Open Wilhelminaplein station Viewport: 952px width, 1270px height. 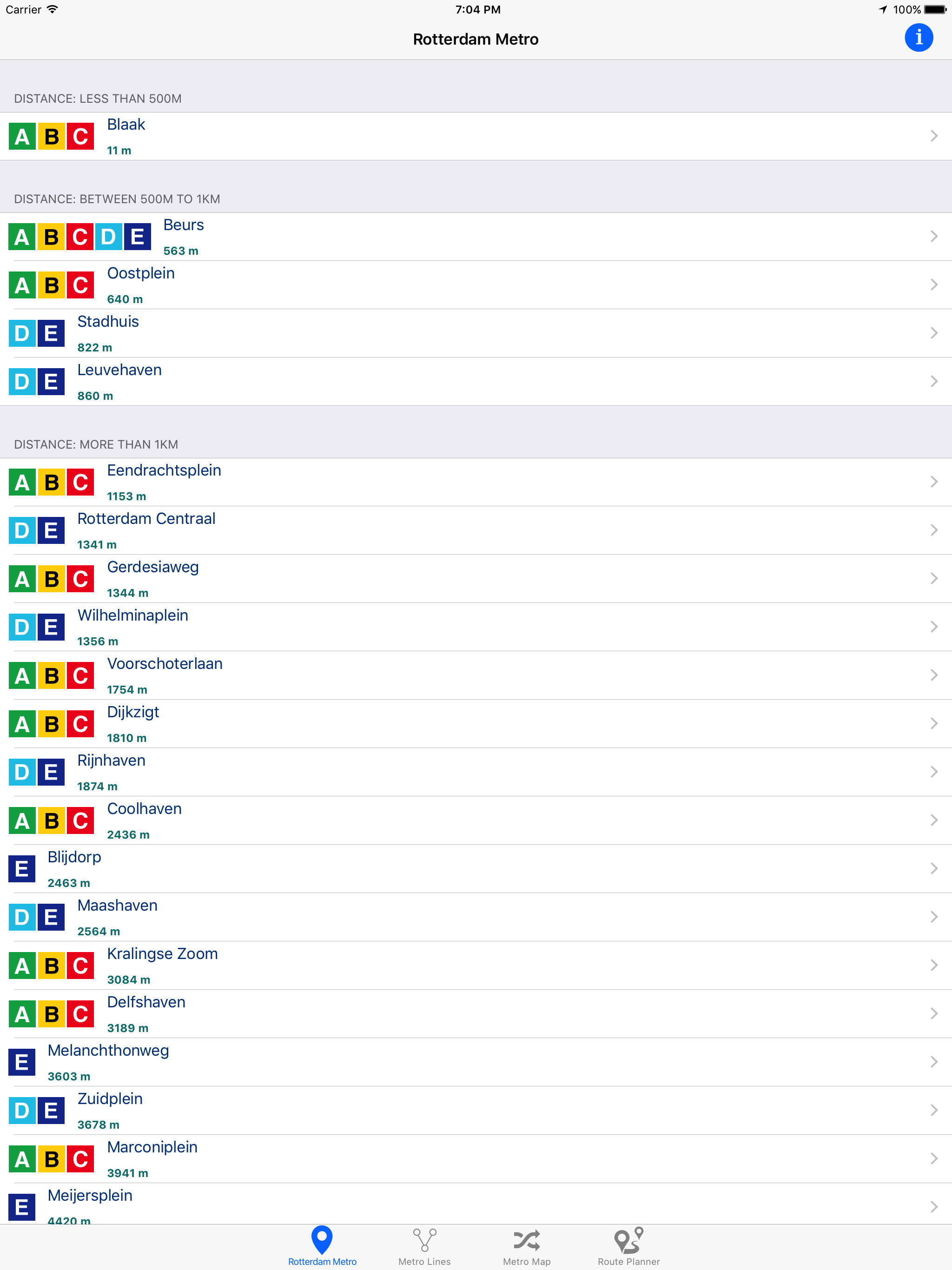pos(476,626)
